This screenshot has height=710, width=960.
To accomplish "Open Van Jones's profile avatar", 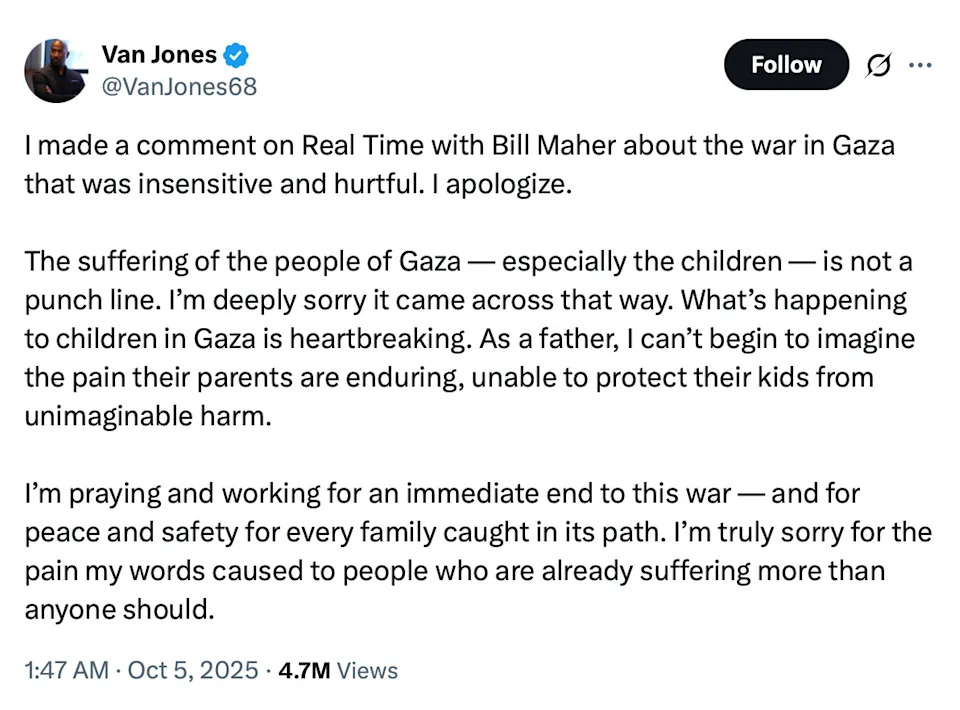I will [56, 70].
